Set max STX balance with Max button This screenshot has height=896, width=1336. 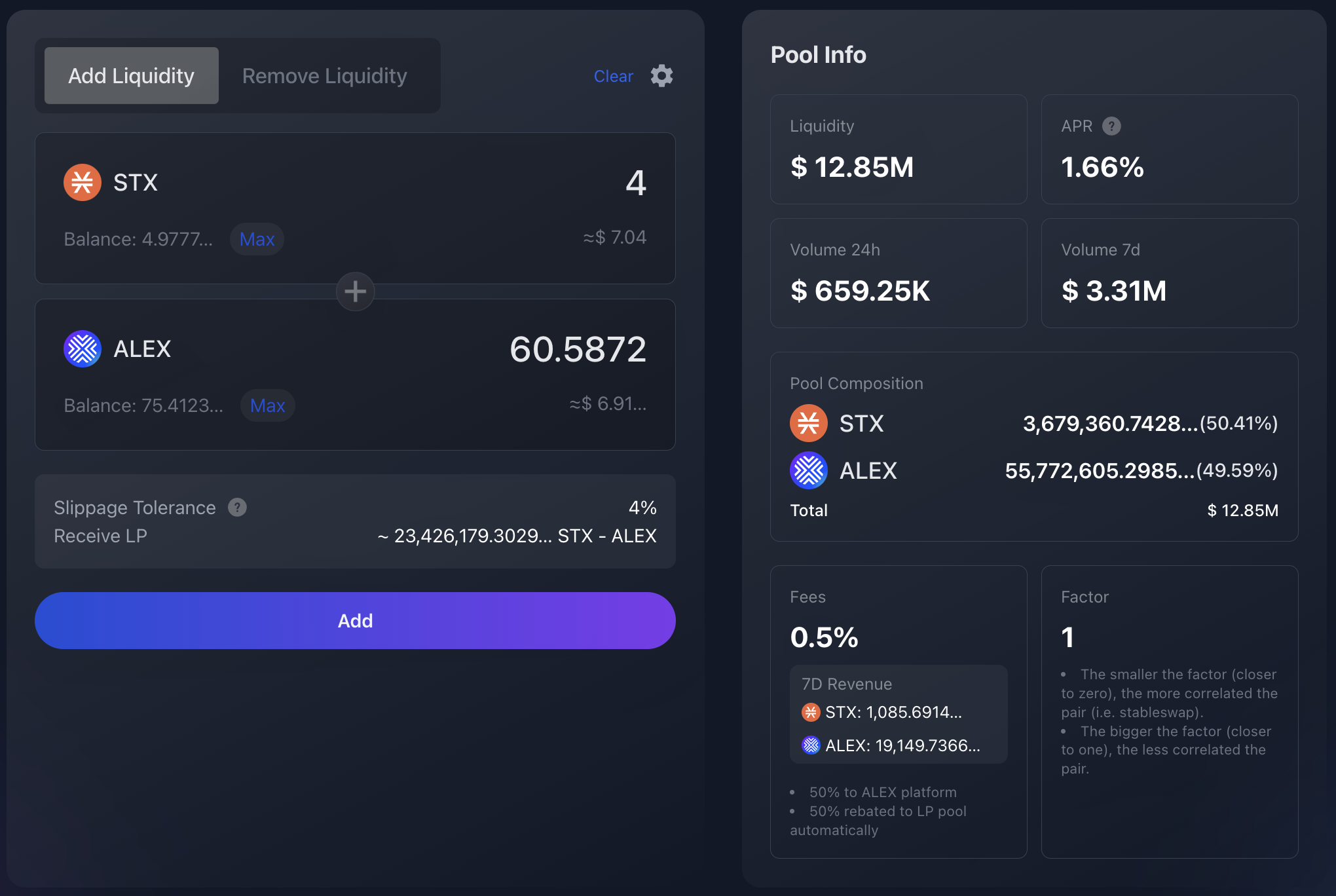257,239
